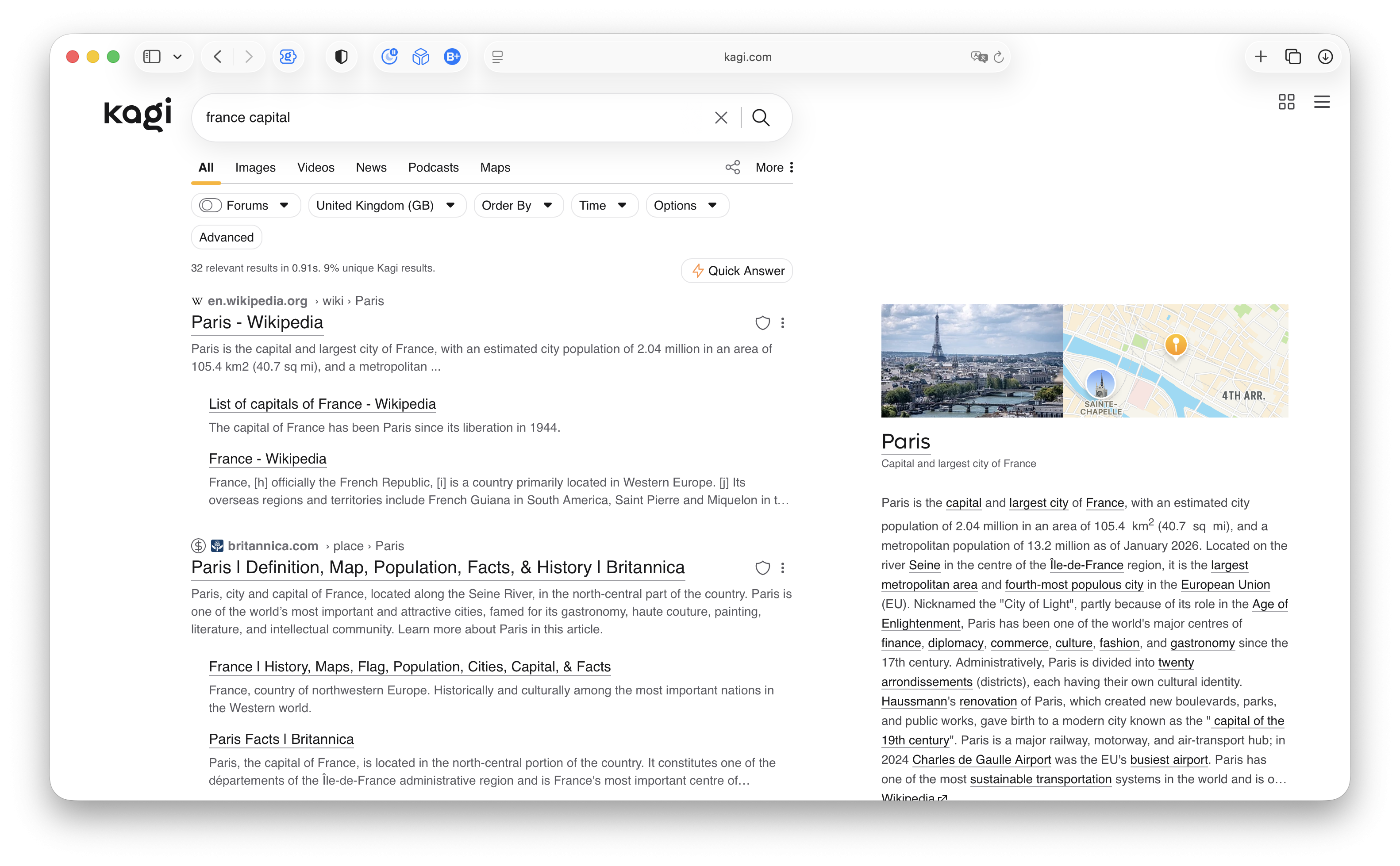Click the Eiffel Tower photo thumbnail
The image size is (1400, 866).
(x=972, y=361)
